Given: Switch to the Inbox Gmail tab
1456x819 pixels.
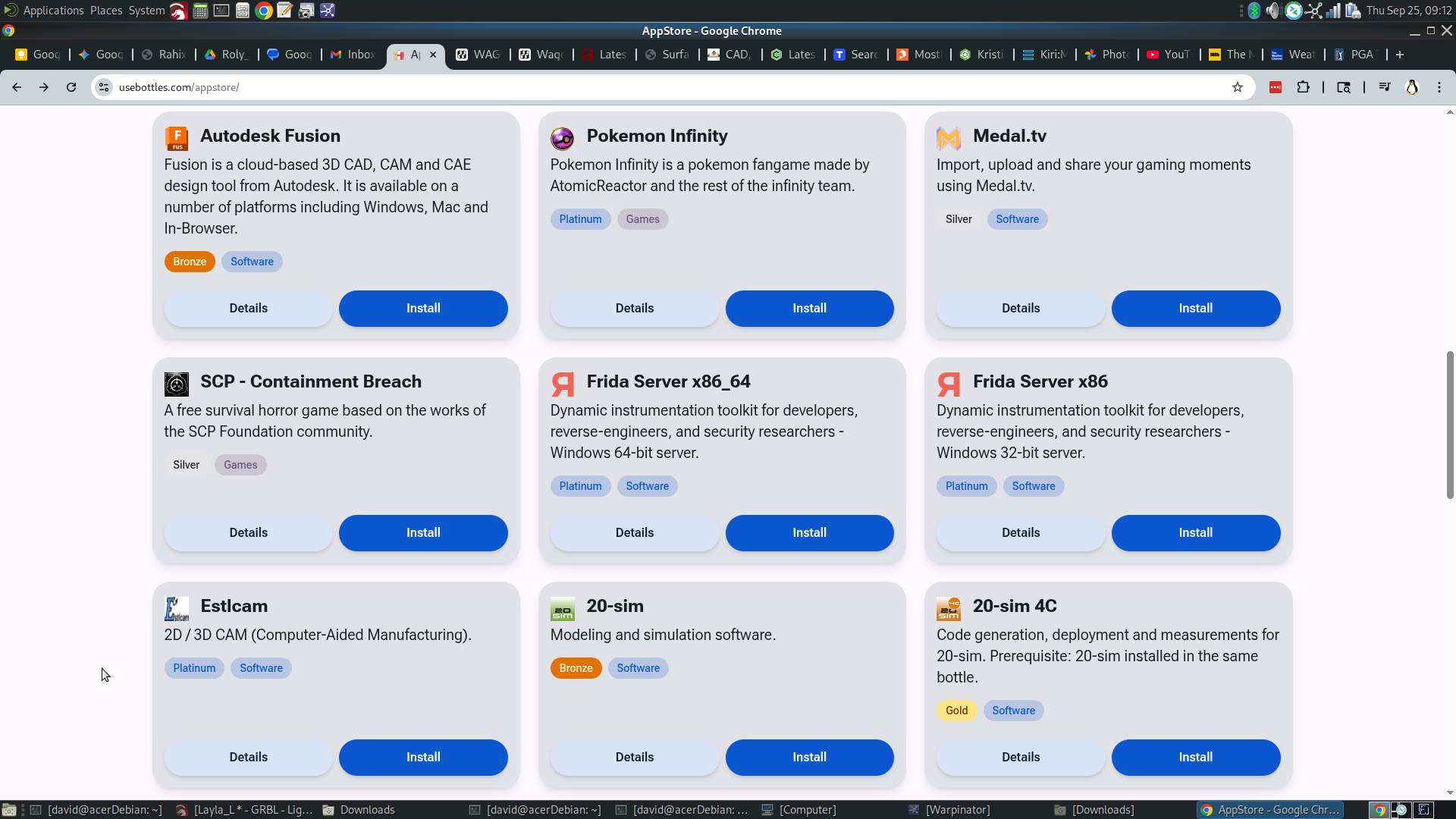Looking at the screenshot, I should click(x=353, y=55).
